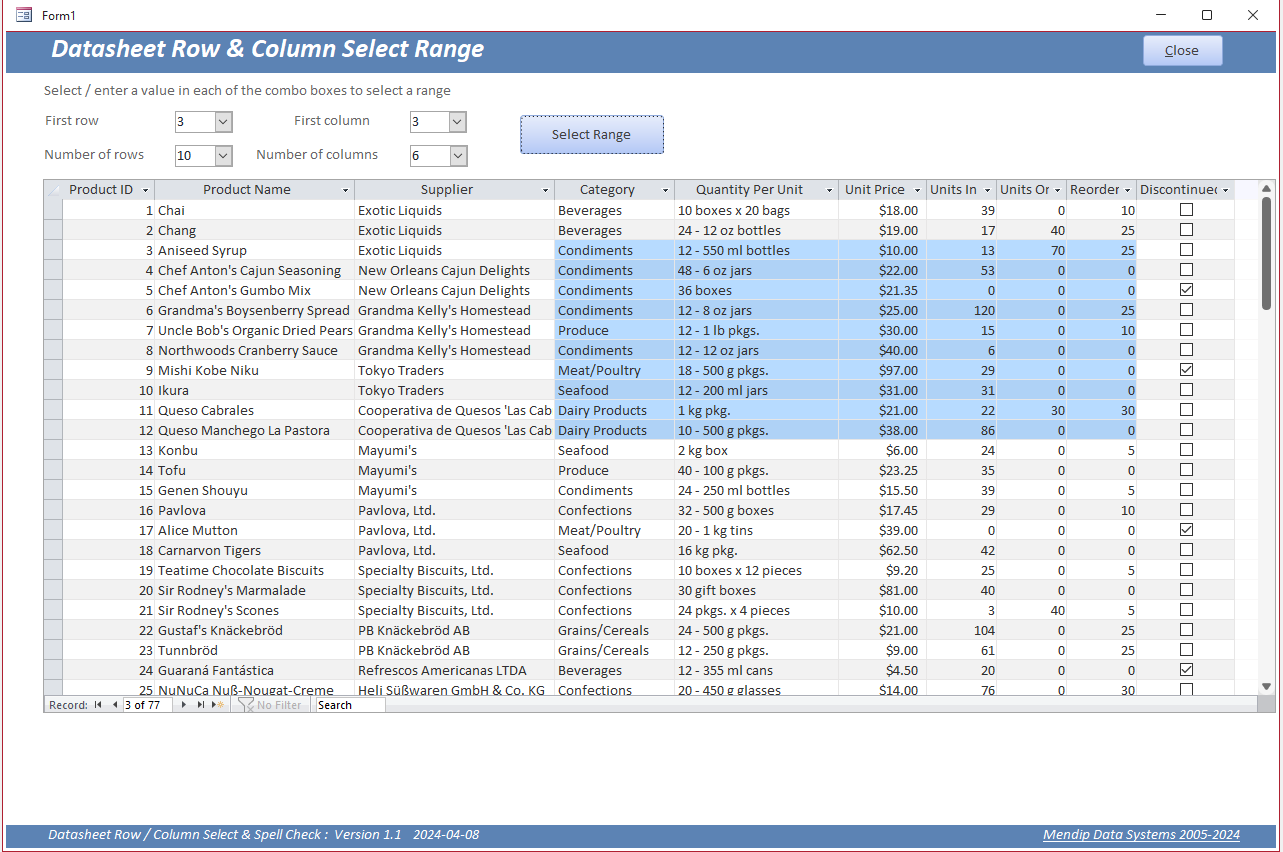Click the Ikura row selector

click(53, 390)
